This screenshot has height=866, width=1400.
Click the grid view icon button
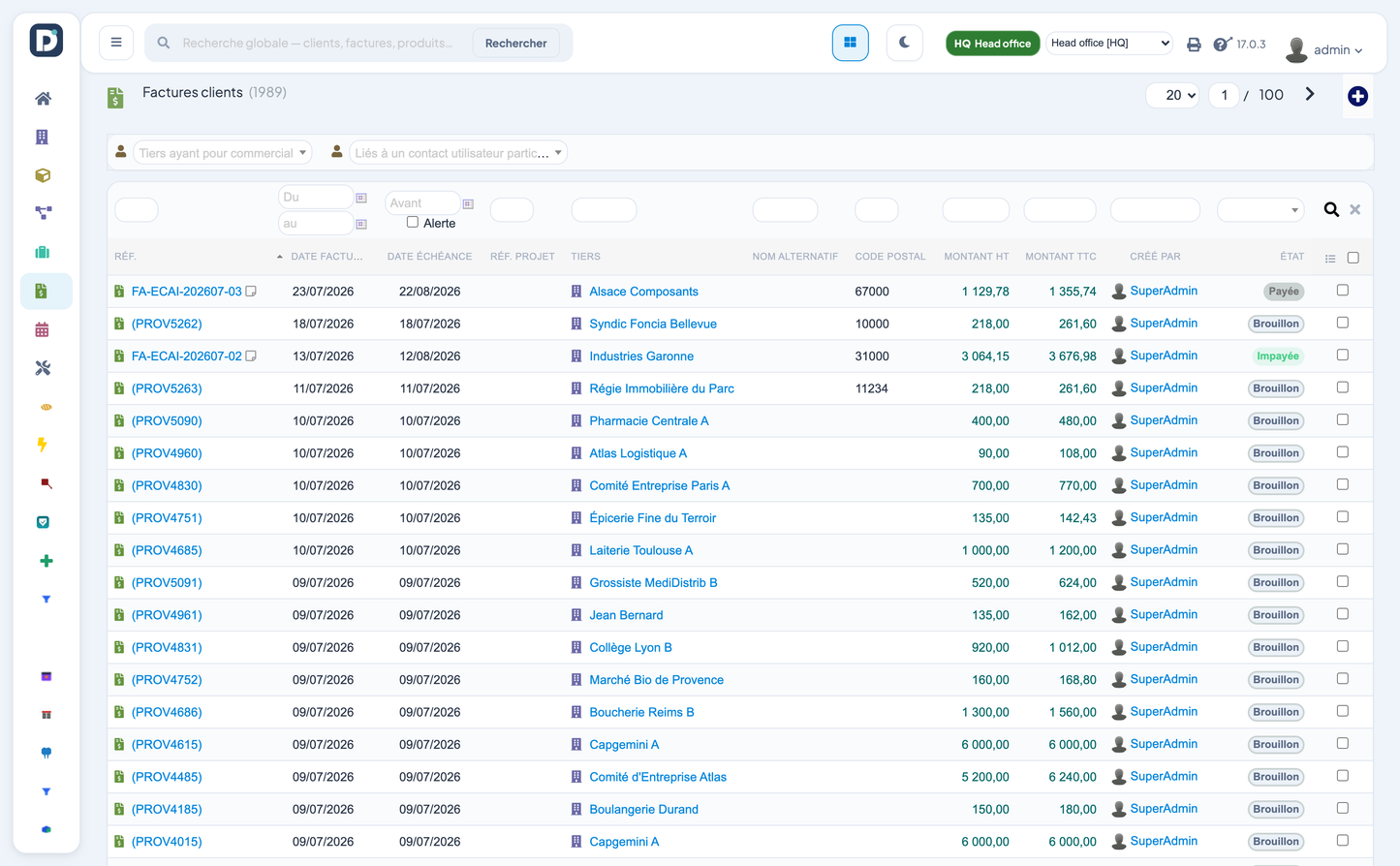(850, 43)
